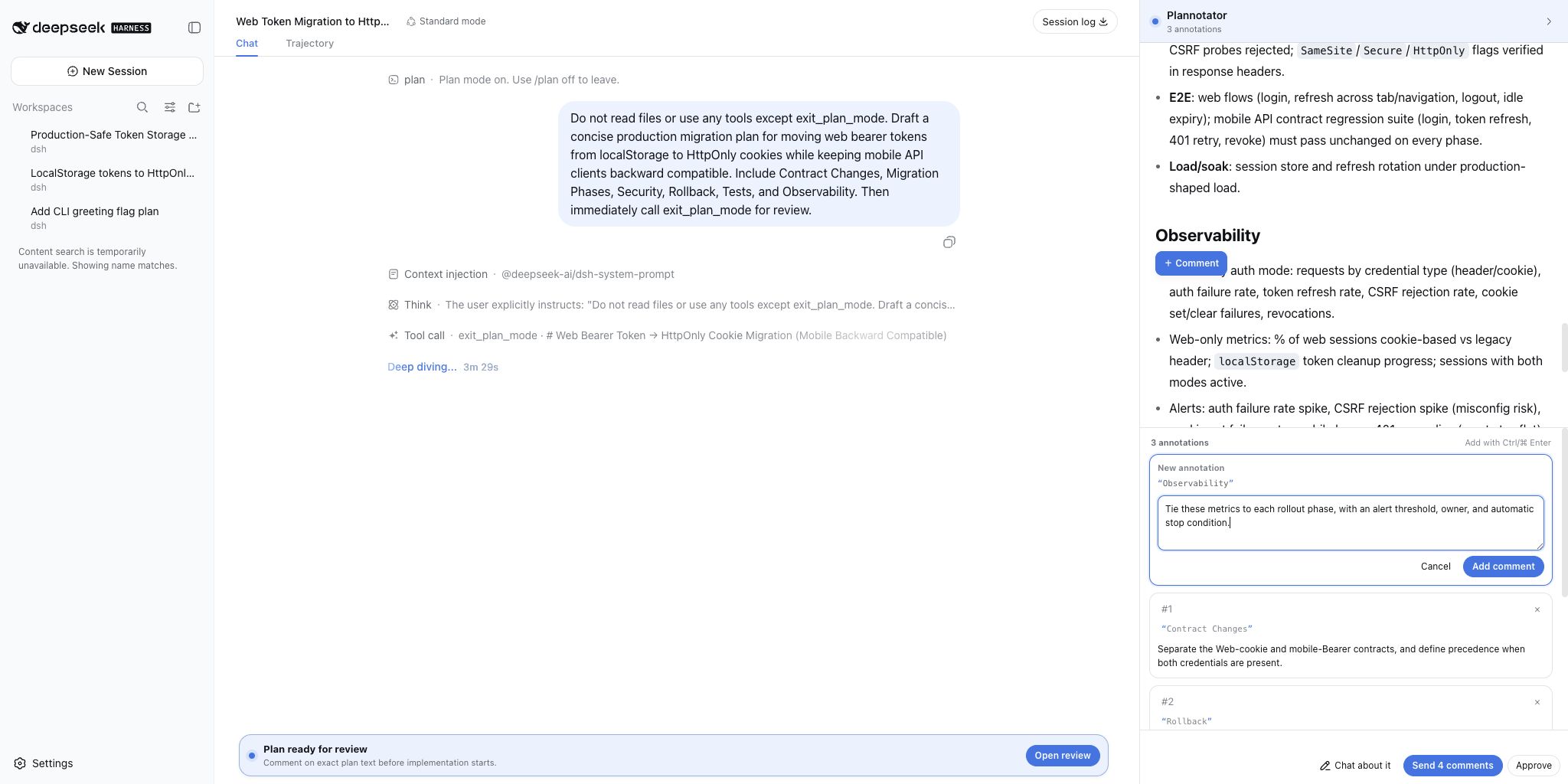Image resolution: width=1568 pixels, height=784 pixels.
Task: Start a New Session
Action: 107,71
